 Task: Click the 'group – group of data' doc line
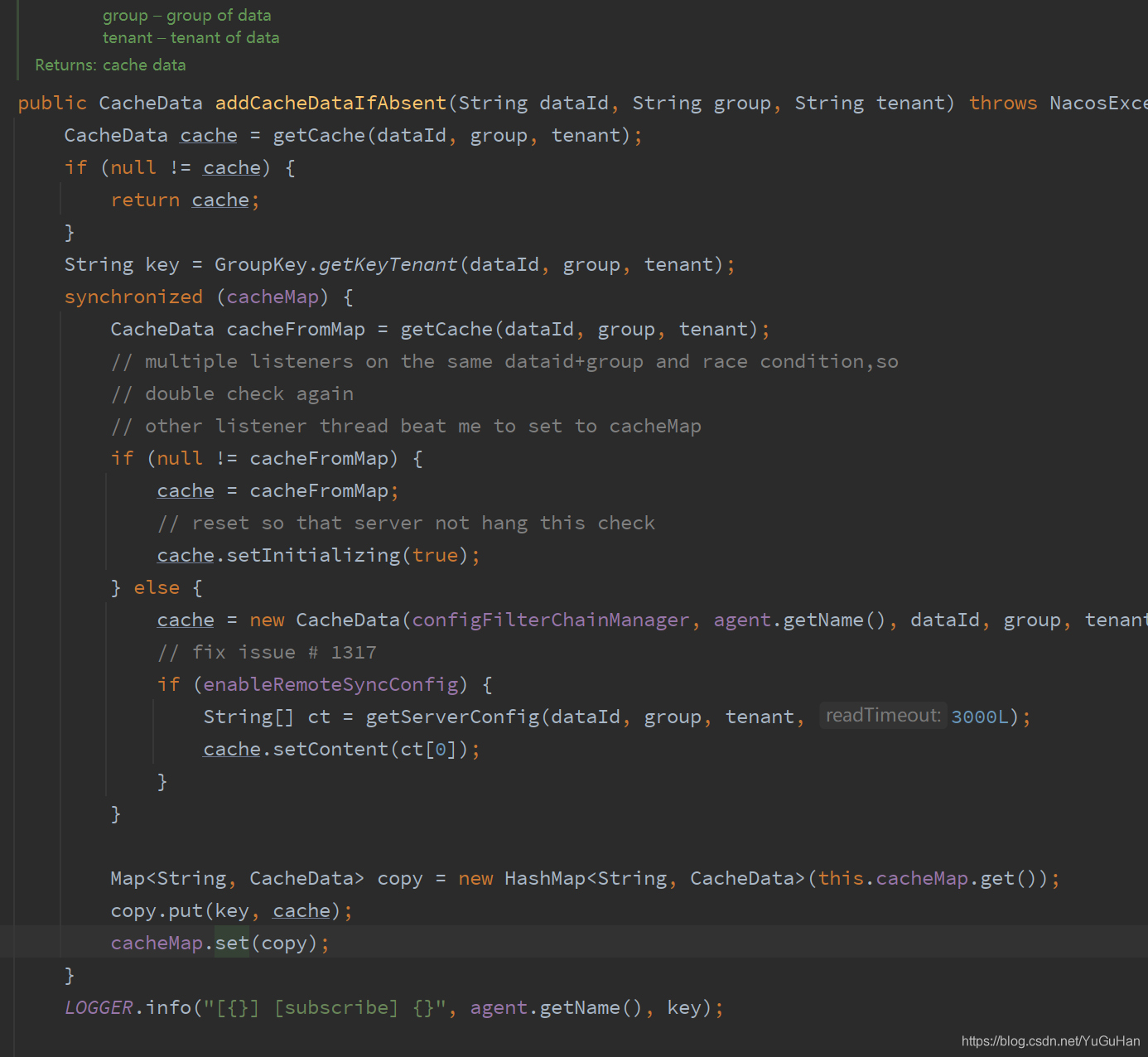tap(186, 15)
